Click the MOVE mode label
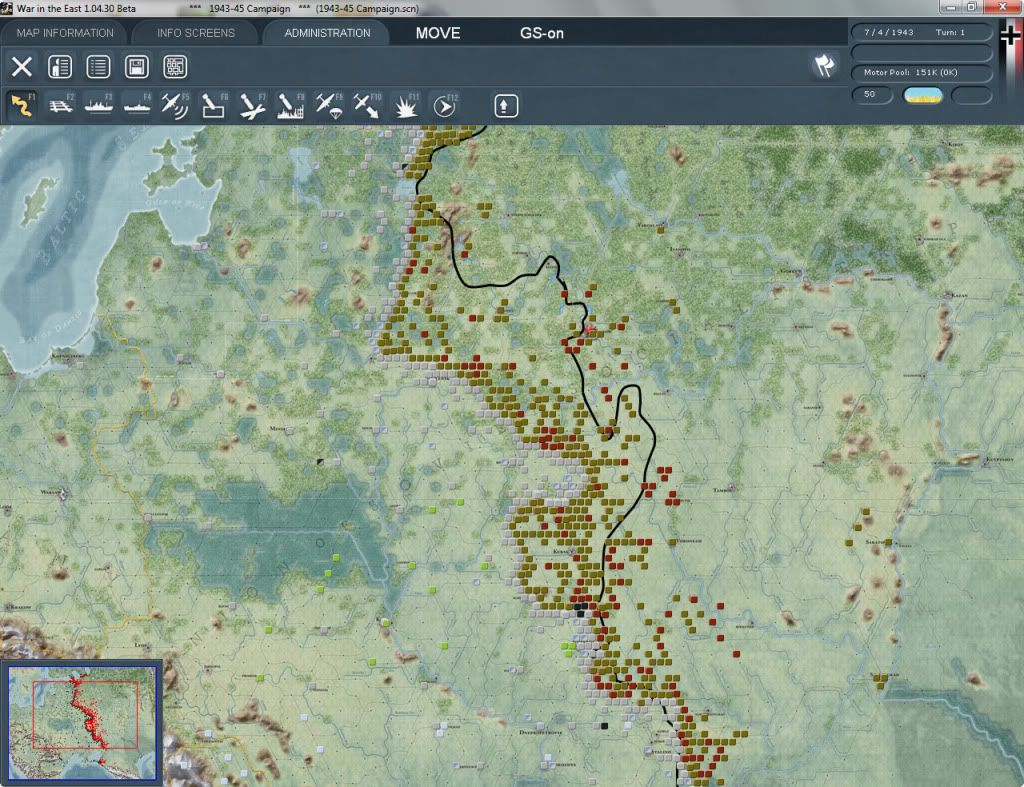1024x787 pixels. click(x=438, y=33)
